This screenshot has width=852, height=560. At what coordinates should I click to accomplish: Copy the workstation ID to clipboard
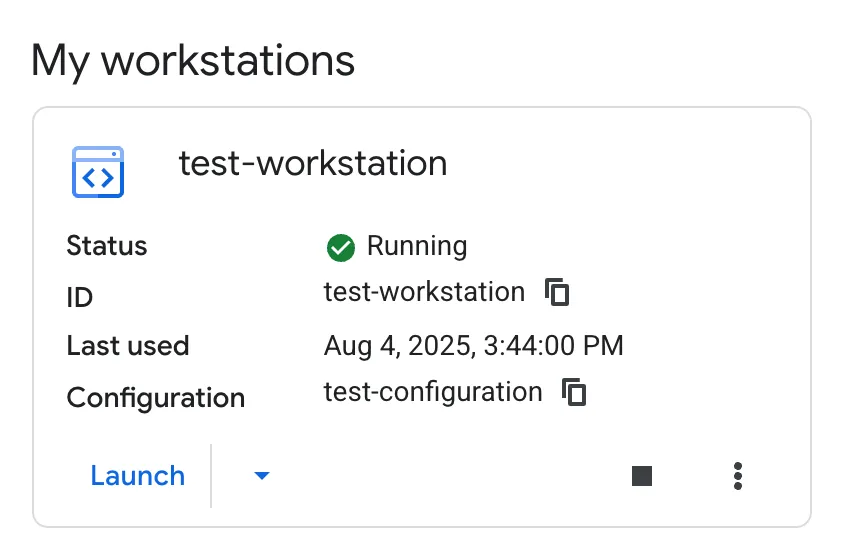coord(557,292)
